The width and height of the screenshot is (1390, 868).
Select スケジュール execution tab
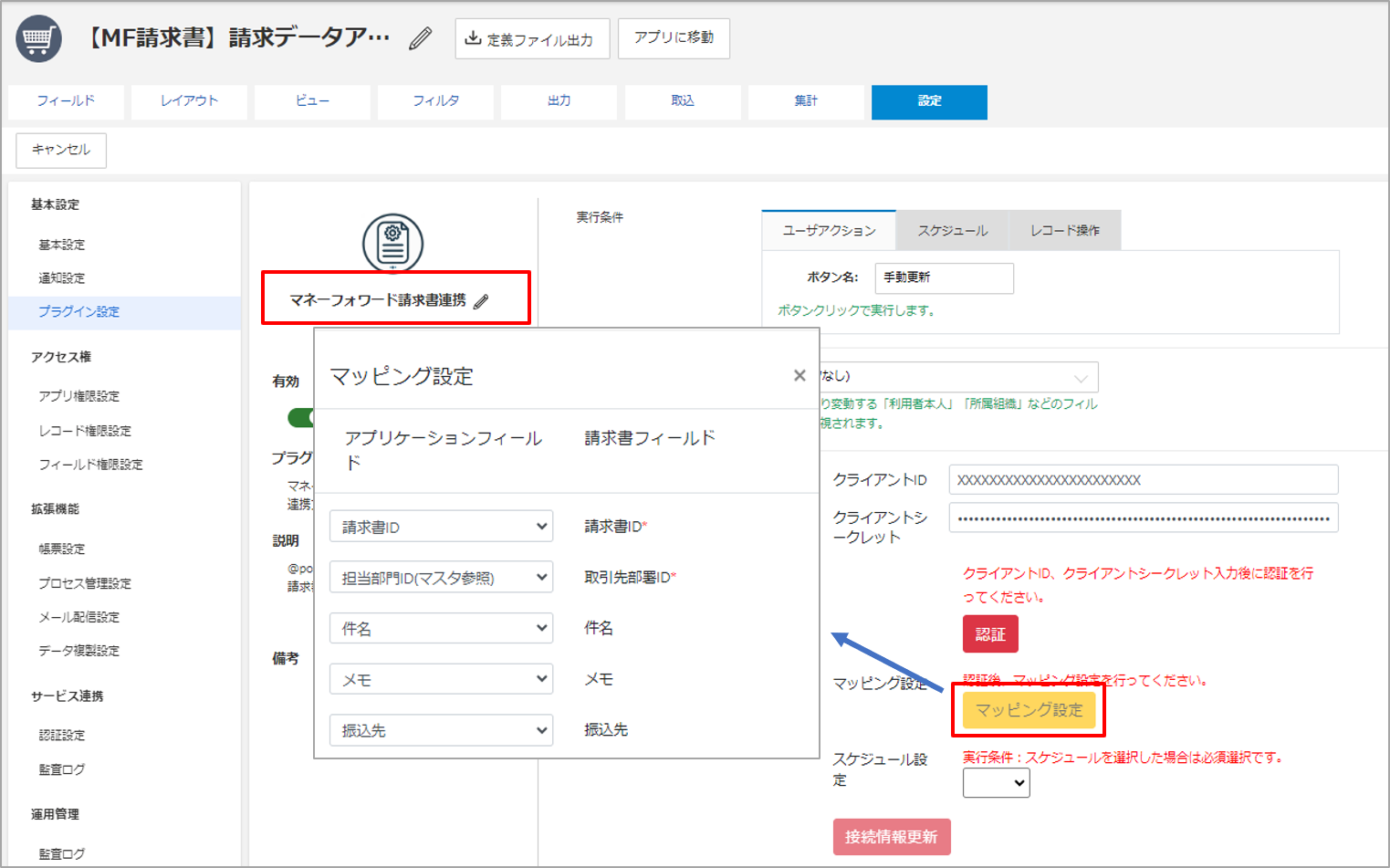[x=952, y=230]
